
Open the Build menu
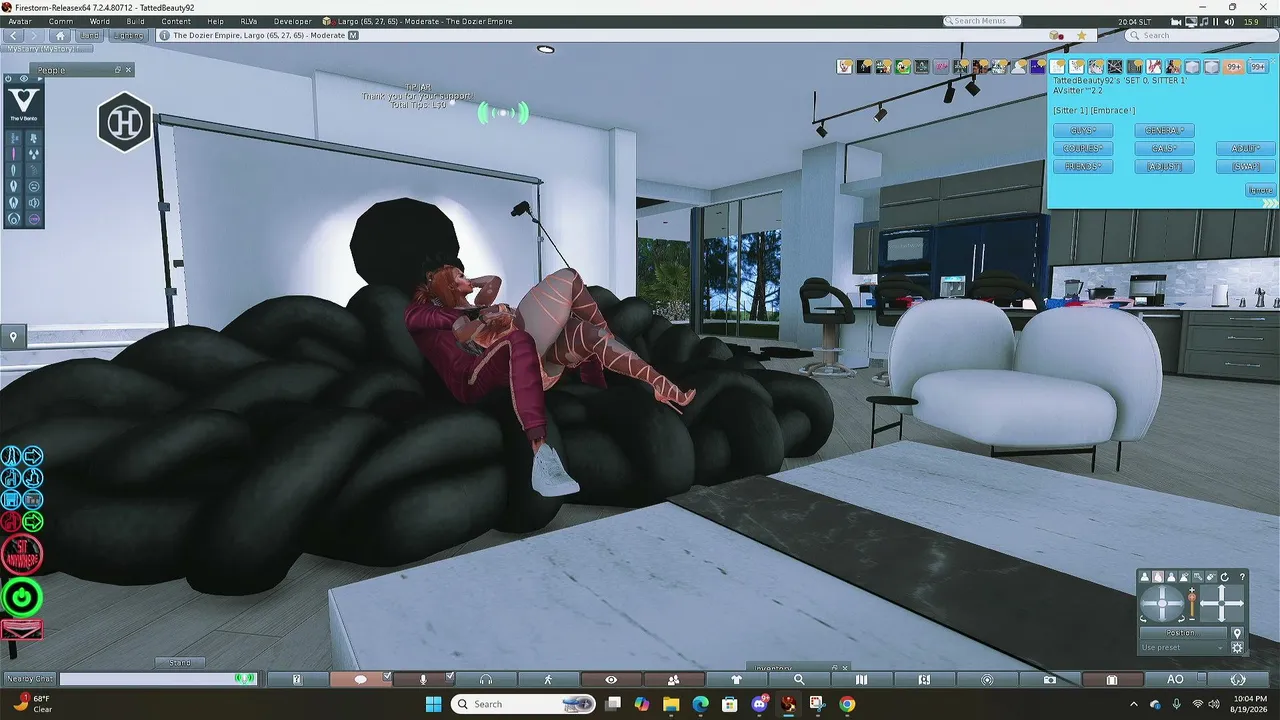[x=135, y=21]
